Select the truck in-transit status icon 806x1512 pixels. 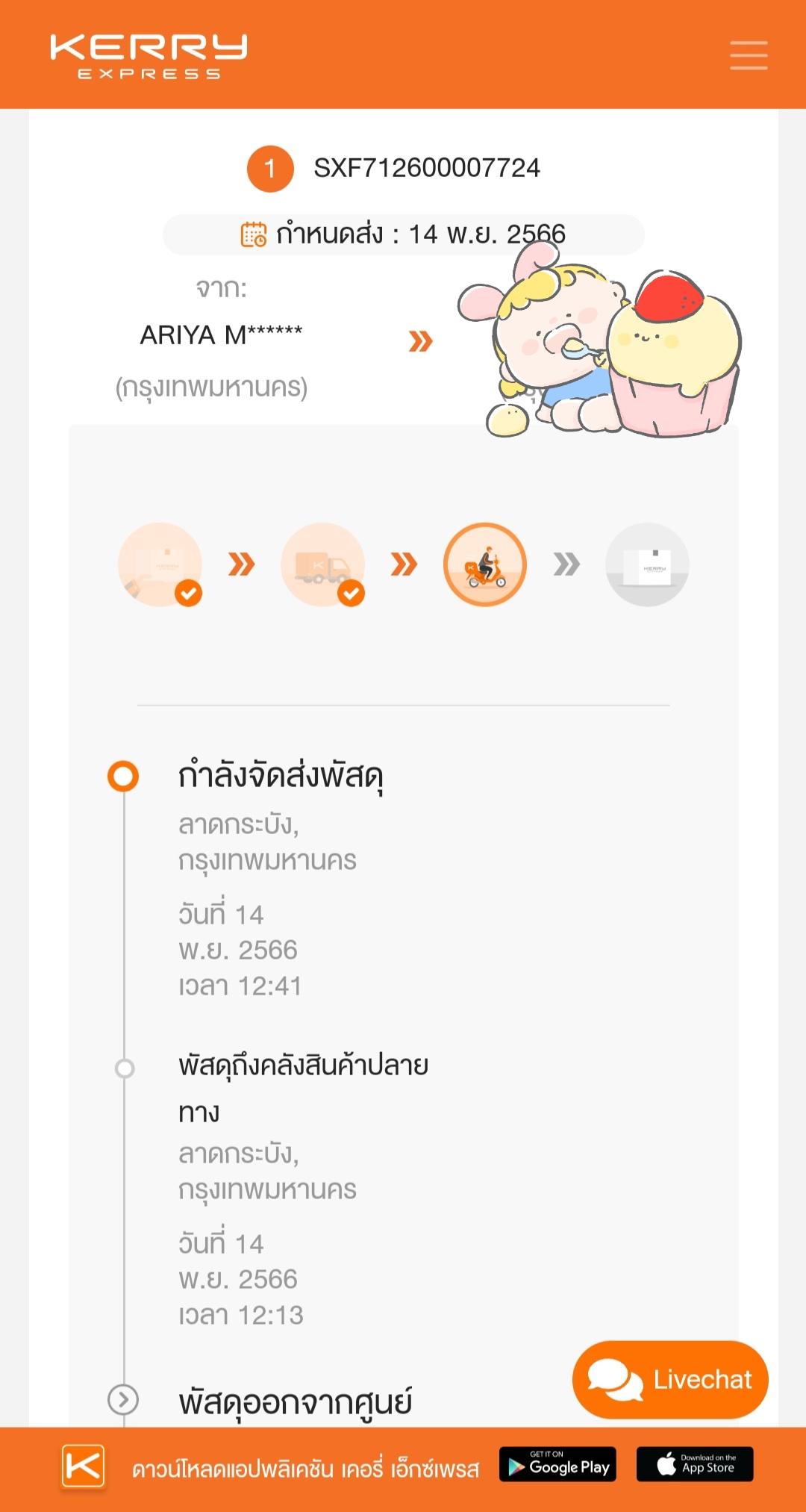point(322,564)
